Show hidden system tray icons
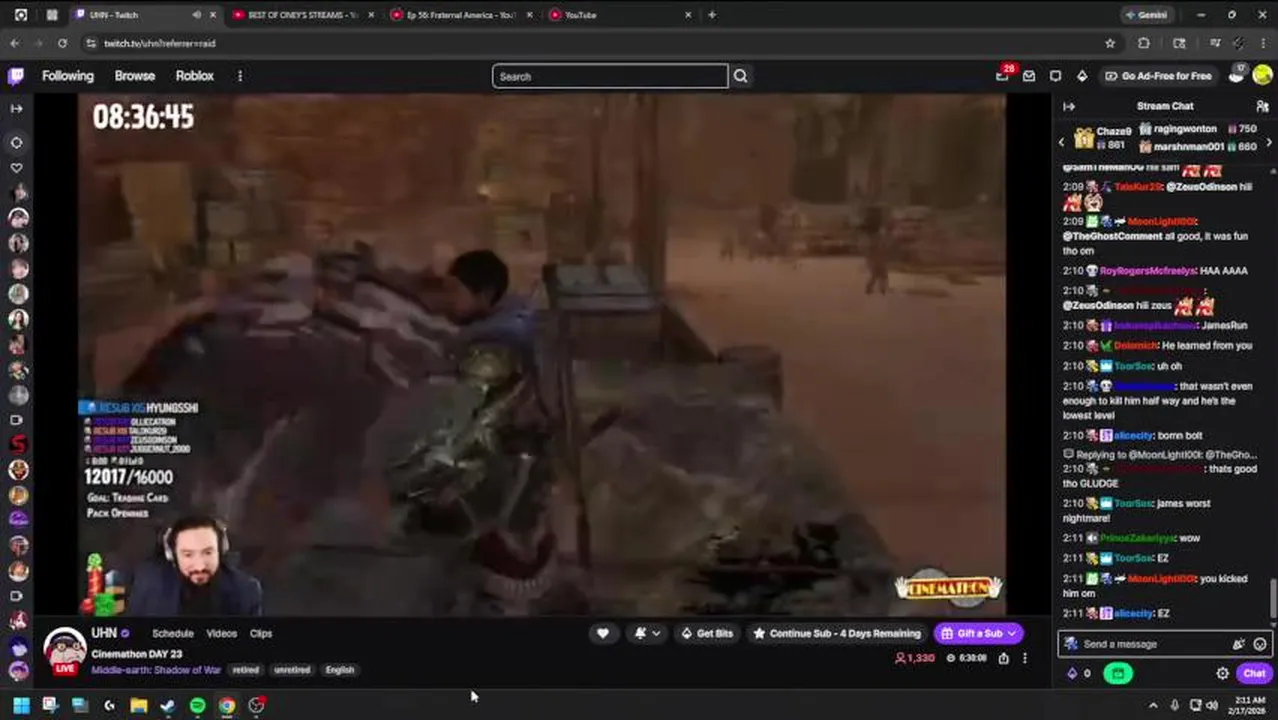This screenshot has width=1278, height=720. (x=1153, y=705)
